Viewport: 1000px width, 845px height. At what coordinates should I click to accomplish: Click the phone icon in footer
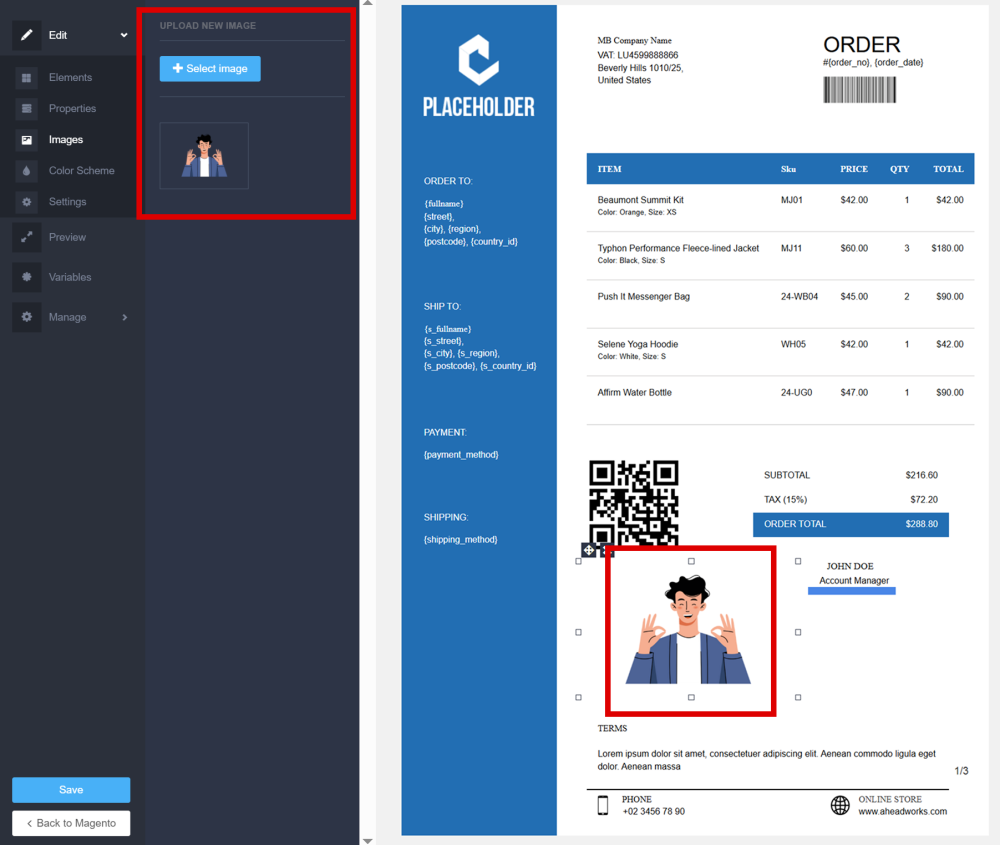pos(603,805)
